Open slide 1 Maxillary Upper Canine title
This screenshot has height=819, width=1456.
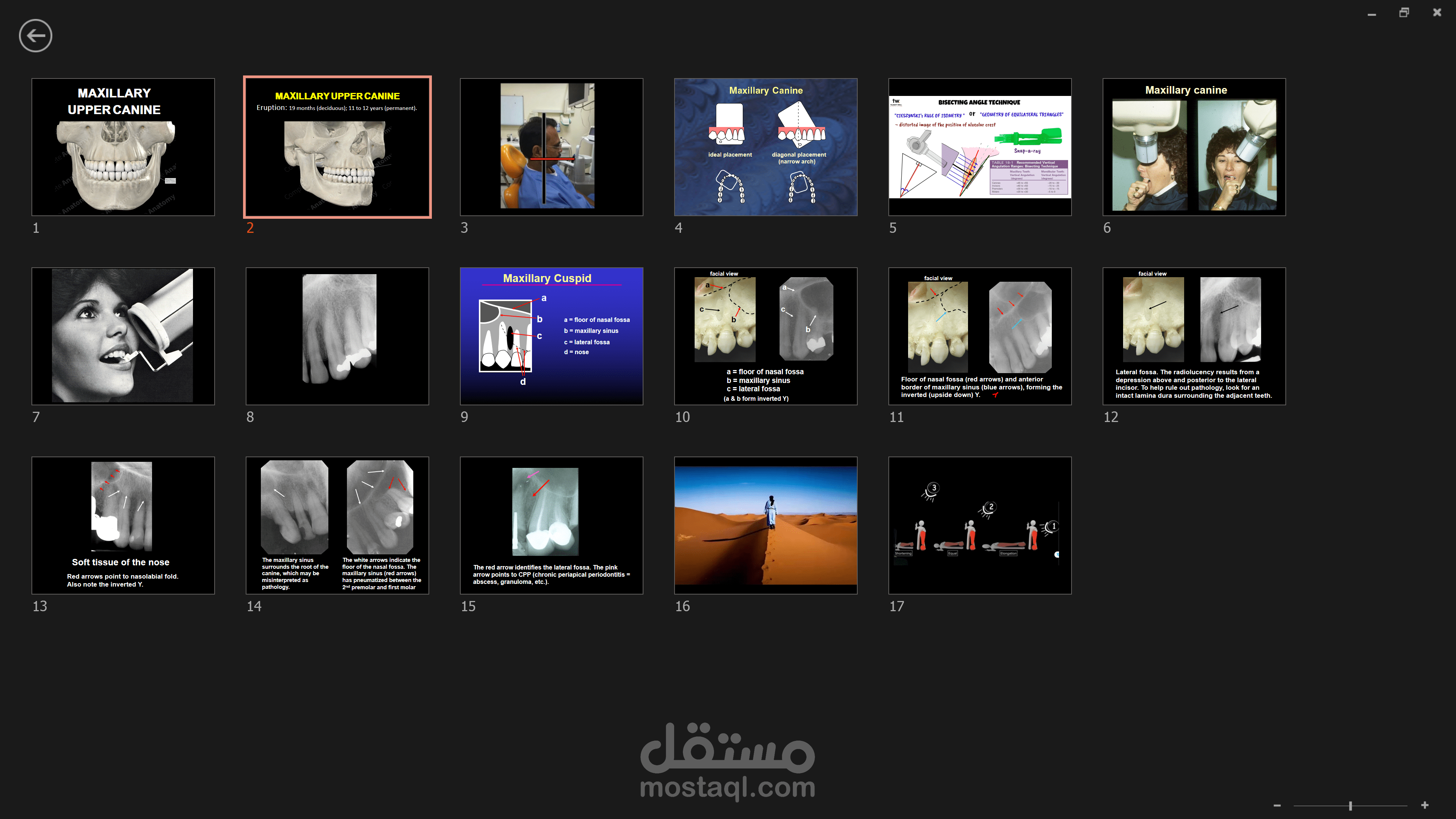coord(123,147)
